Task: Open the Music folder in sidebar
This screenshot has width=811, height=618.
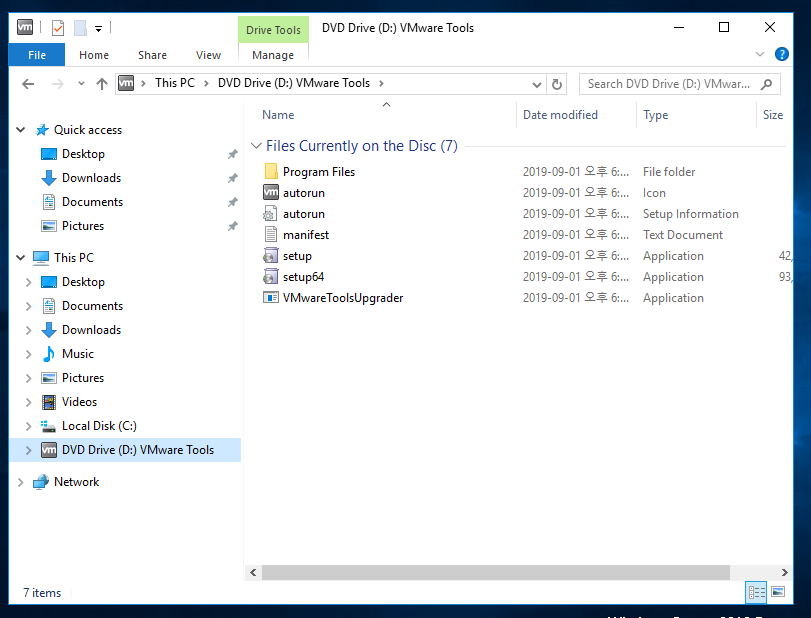Action: click(78, 354)
